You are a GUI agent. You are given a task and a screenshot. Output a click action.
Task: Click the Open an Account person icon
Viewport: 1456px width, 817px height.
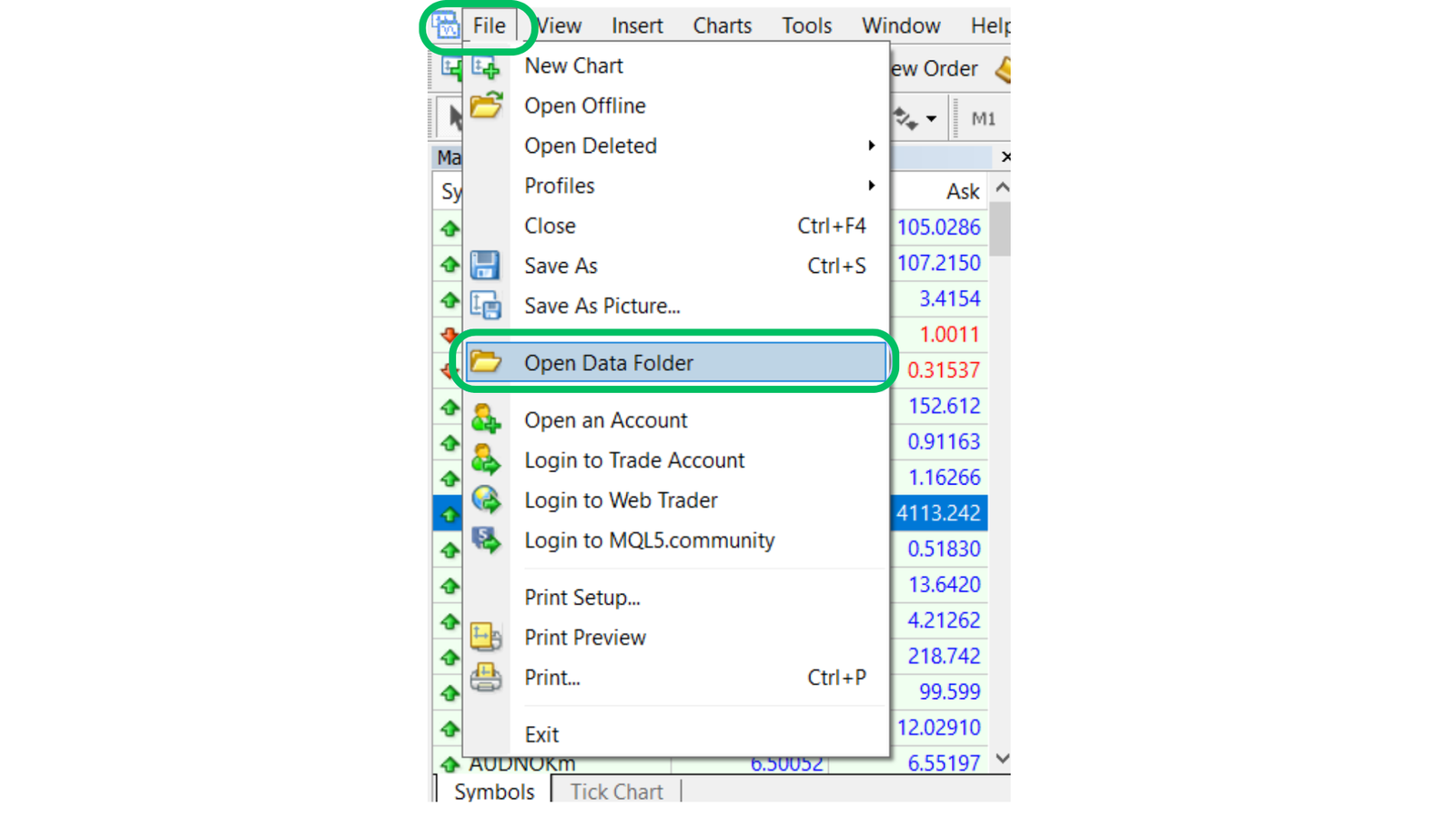[x=485, y=419]
